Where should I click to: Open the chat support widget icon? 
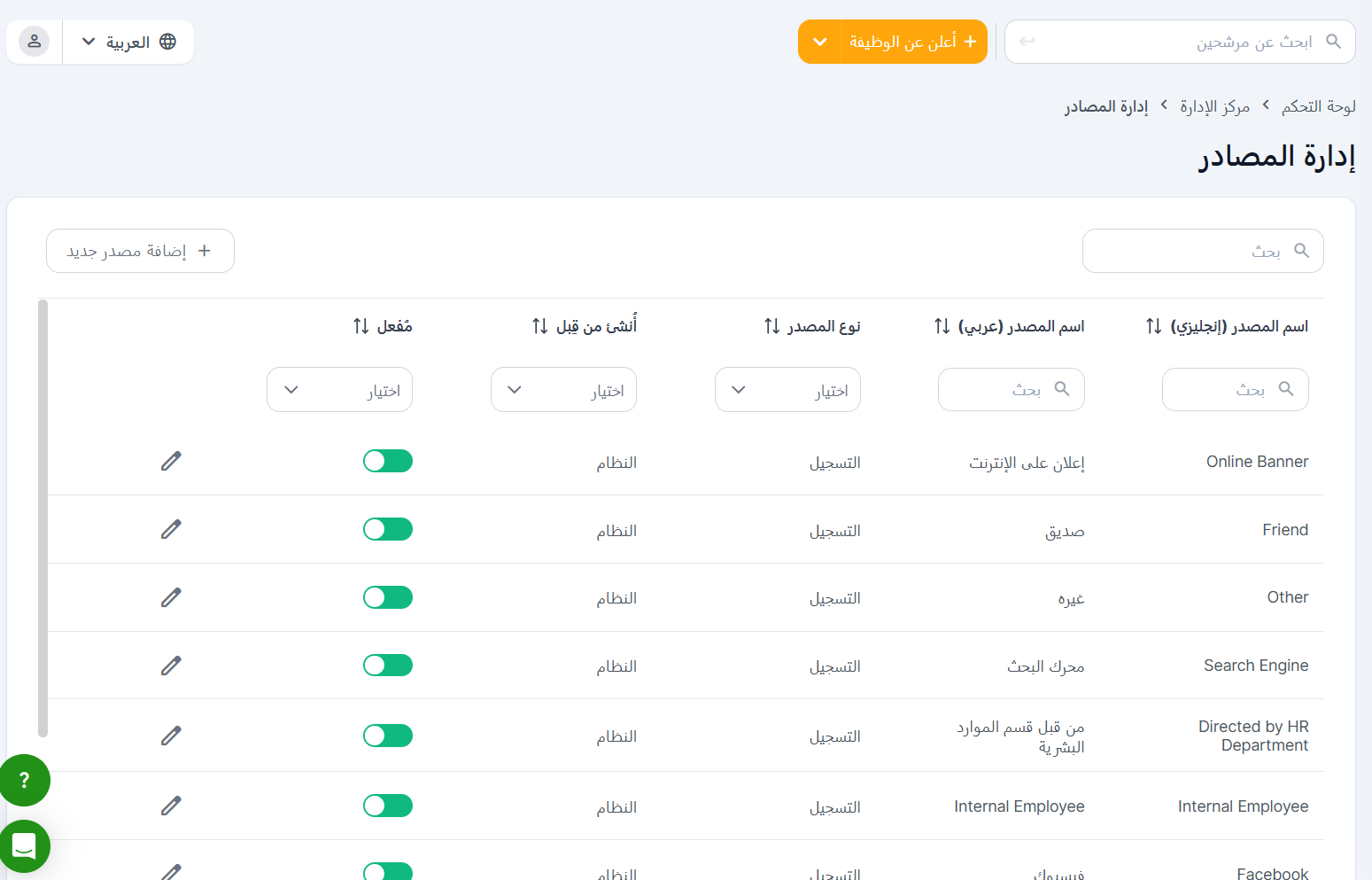tap(25, 847)
